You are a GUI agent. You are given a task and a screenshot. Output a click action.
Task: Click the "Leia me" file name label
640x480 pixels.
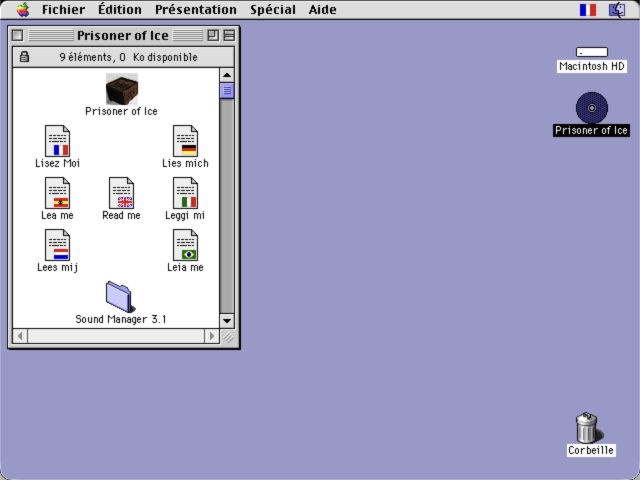pyautogui.click(x=185, y=267)
